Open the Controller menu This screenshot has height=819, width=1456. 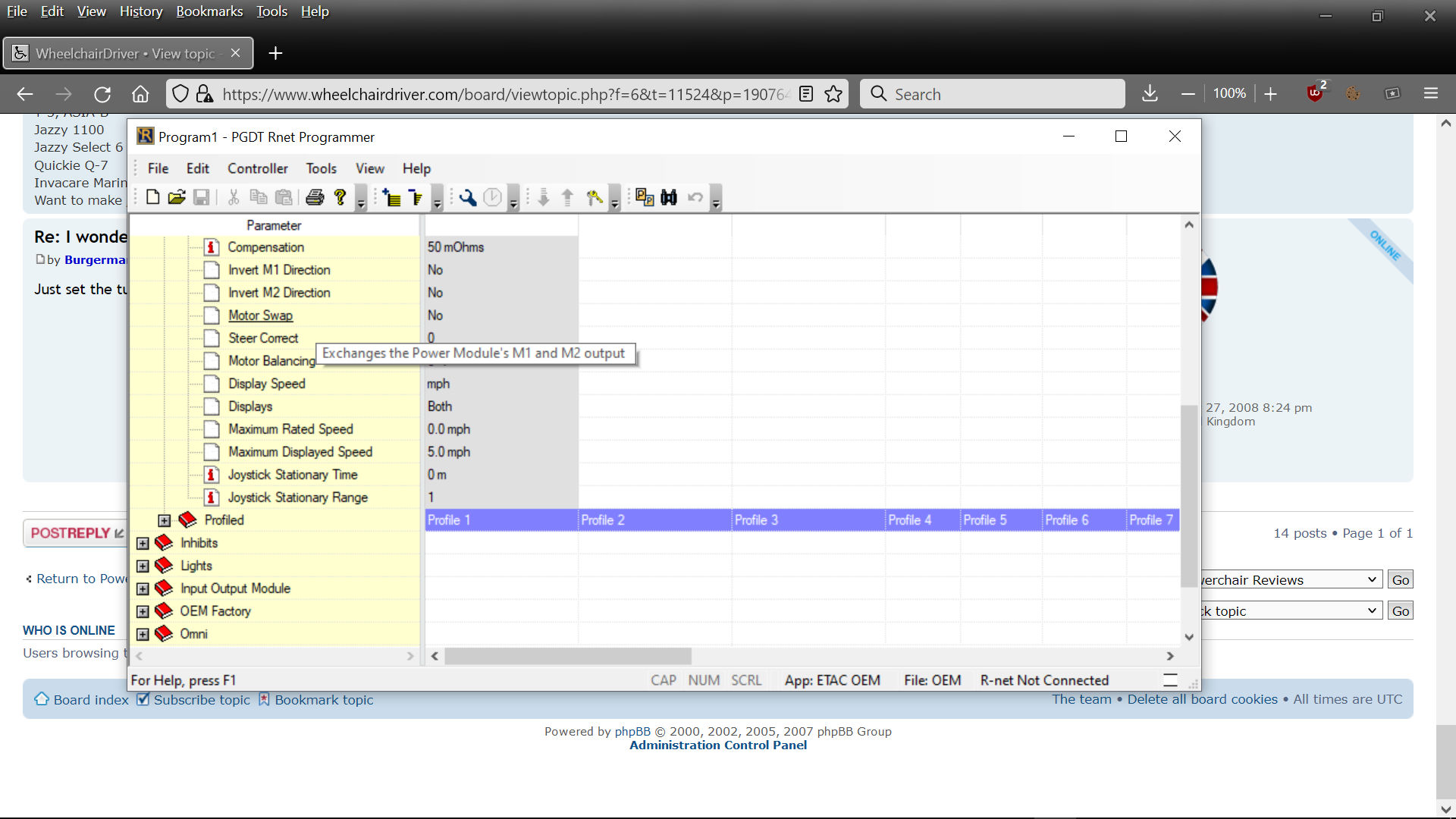(257, 168)
